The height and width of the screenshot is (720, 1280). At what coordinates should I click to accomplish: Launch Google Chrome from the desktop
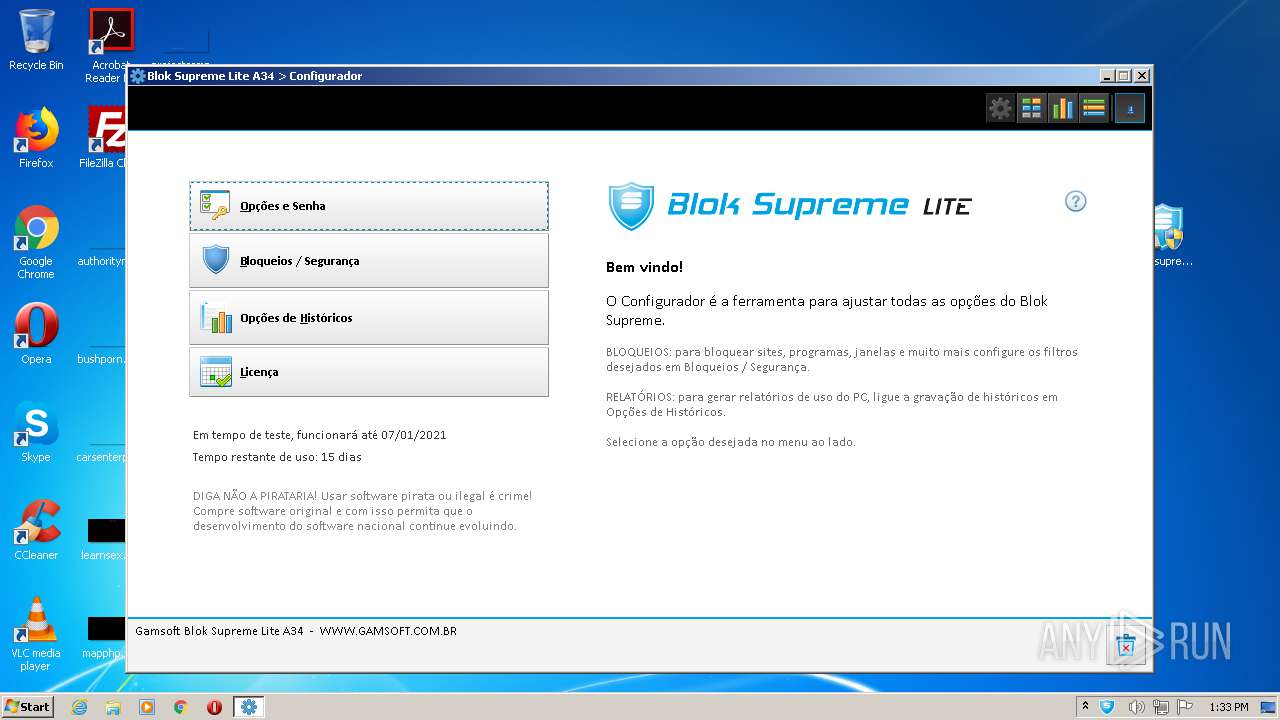tap(36, 242)
